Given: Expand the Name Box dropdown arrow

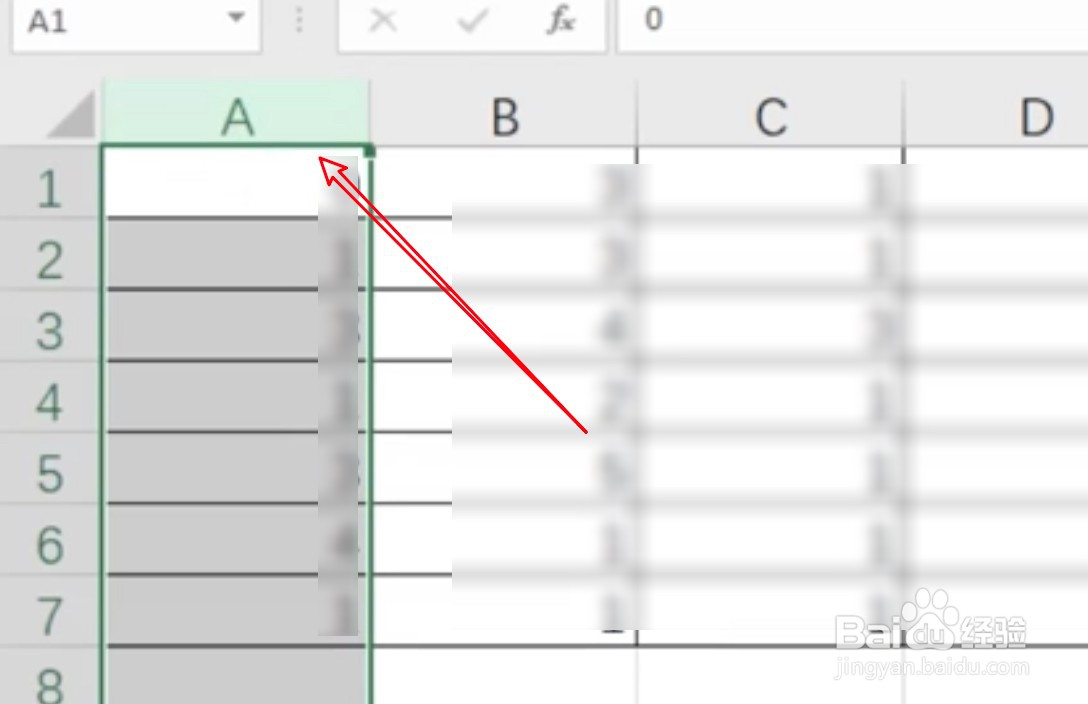Looking at the screenshot, I should [x=237, y=17].
